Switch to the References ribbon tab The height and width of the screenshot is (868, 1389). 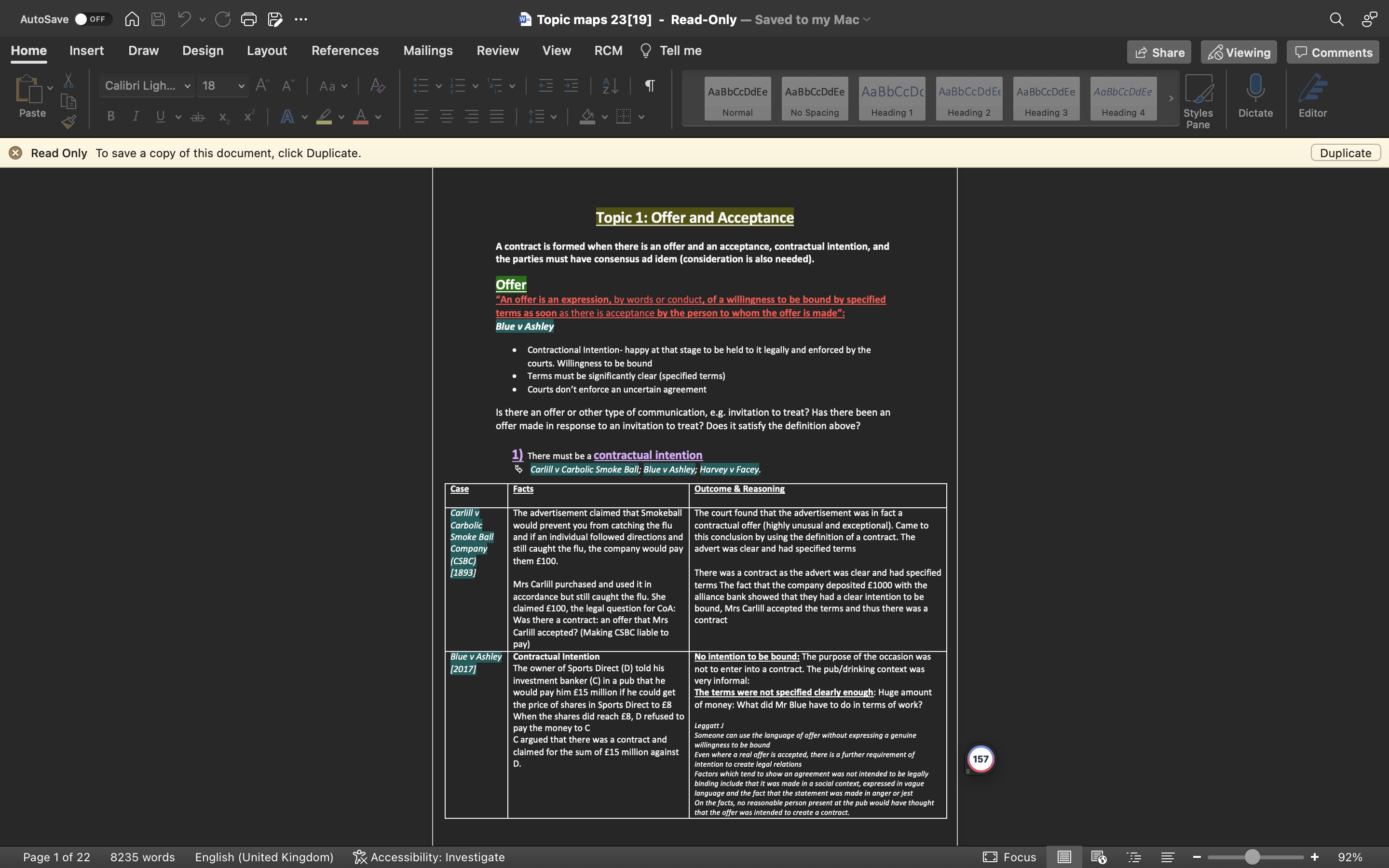click(x=345, y=51)
